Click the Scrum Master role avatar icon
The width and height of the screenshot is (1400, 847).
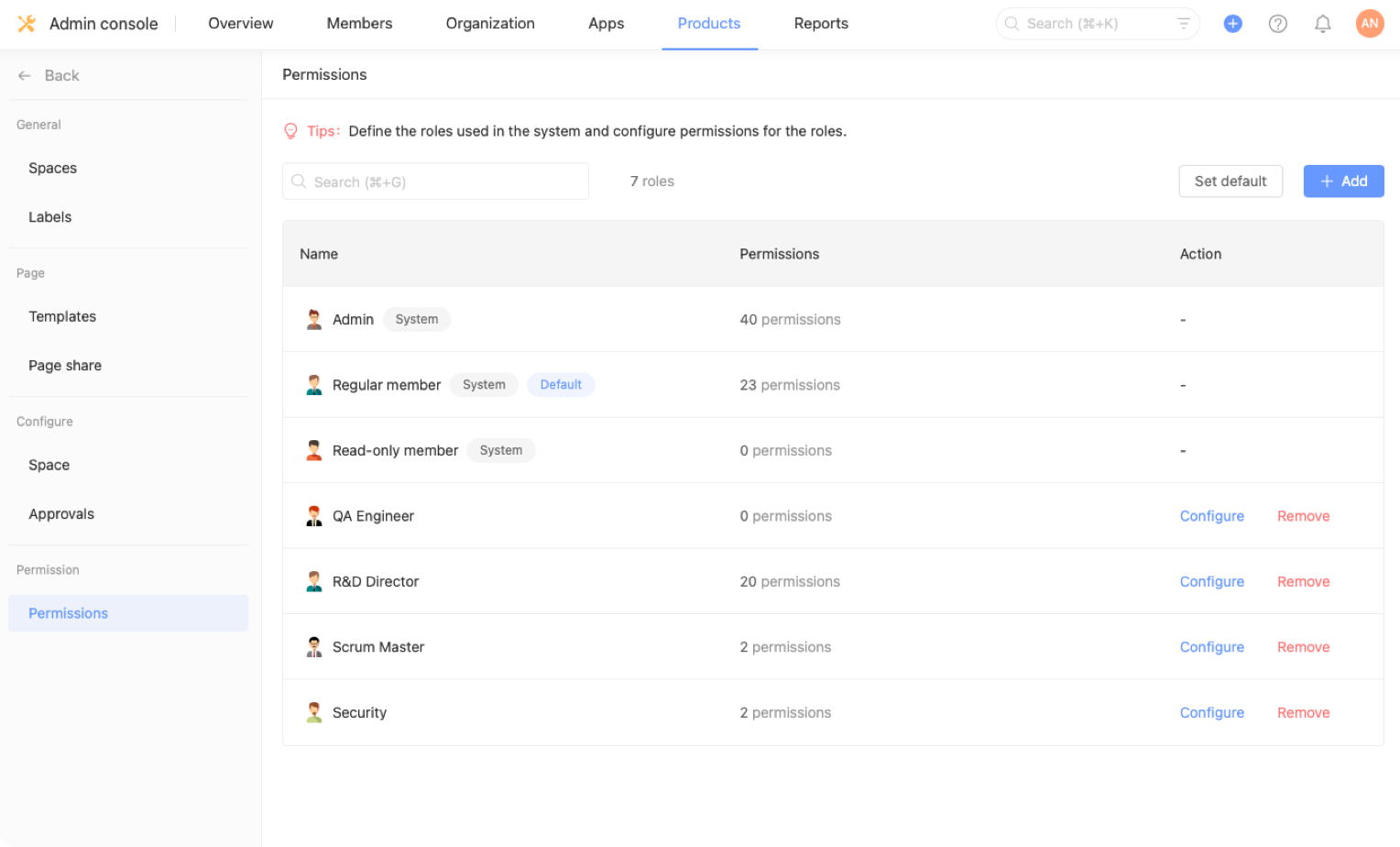(x=314, y=647)
